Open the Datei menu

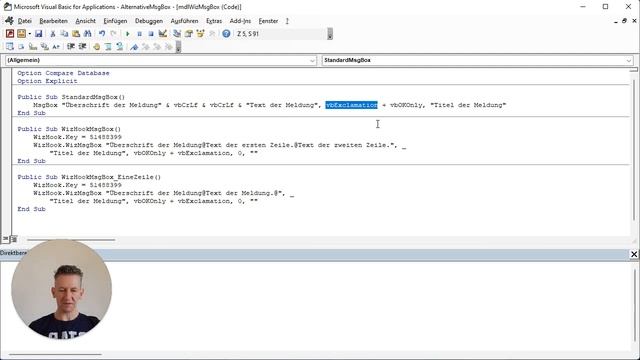click(24, 21)
